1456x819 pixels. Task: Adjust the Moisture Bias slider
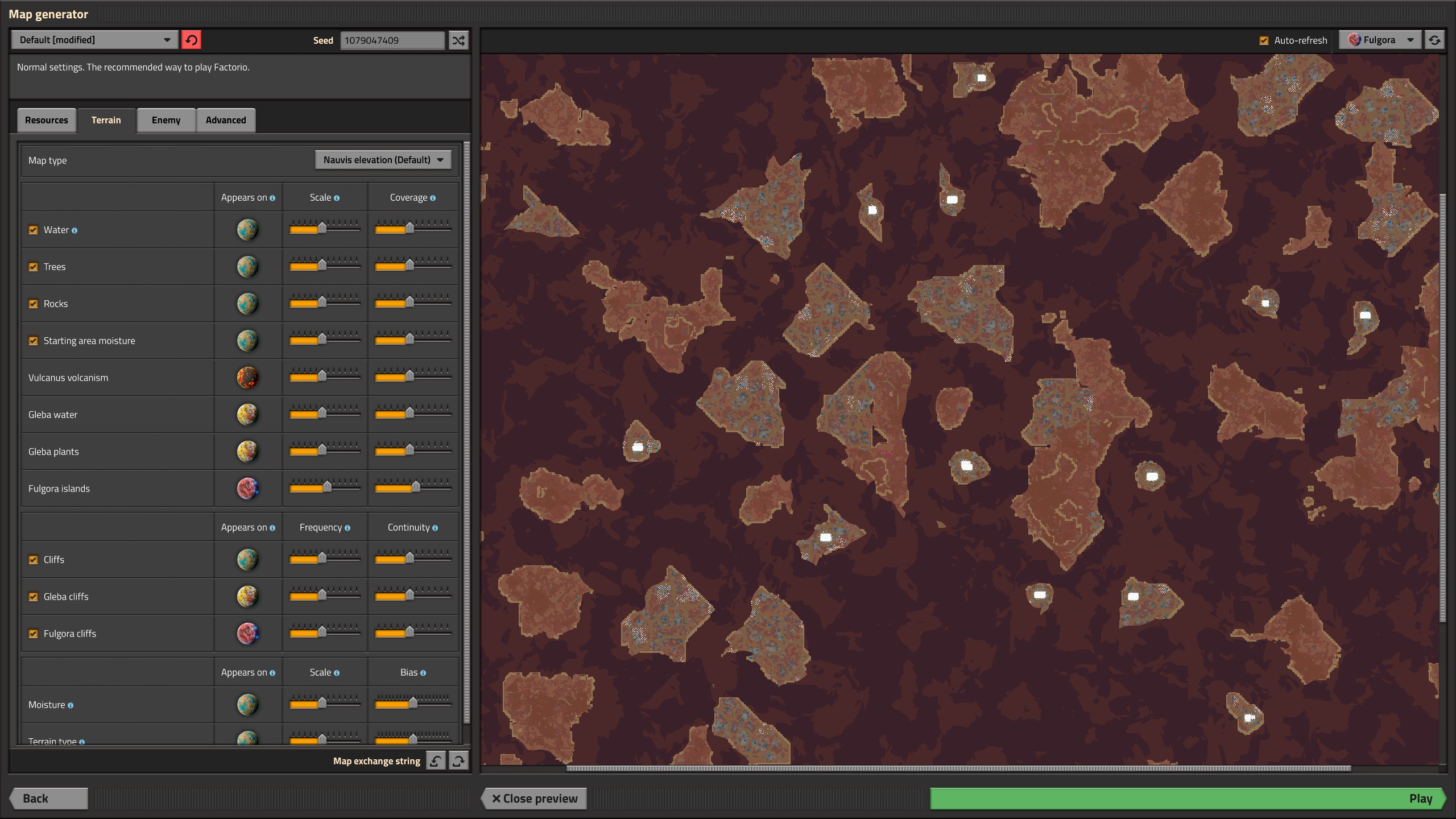coord(413,703)
